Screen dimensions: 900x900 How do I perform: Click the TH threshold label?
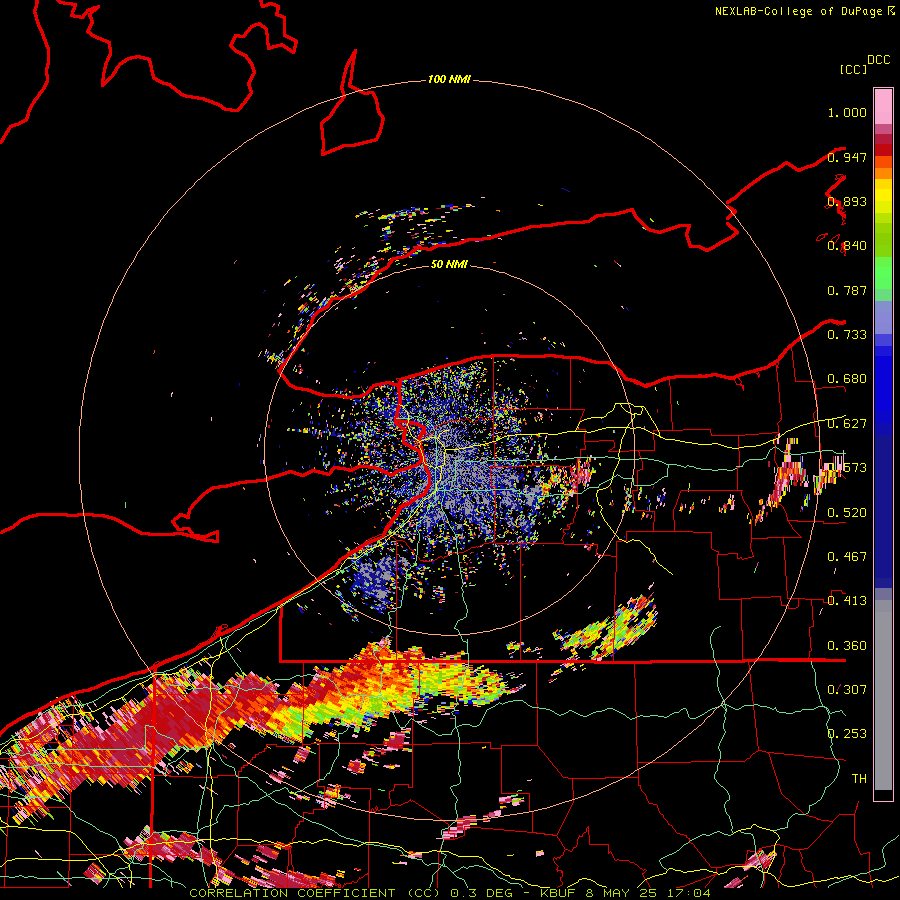tap(859, 779)
